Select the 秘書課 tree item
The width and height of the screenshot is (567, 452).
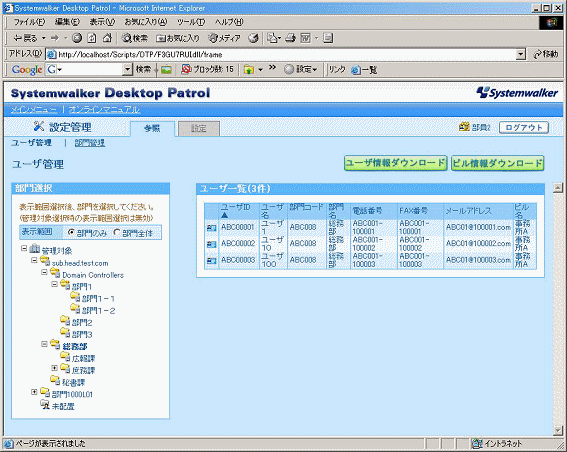click(73, 382)
